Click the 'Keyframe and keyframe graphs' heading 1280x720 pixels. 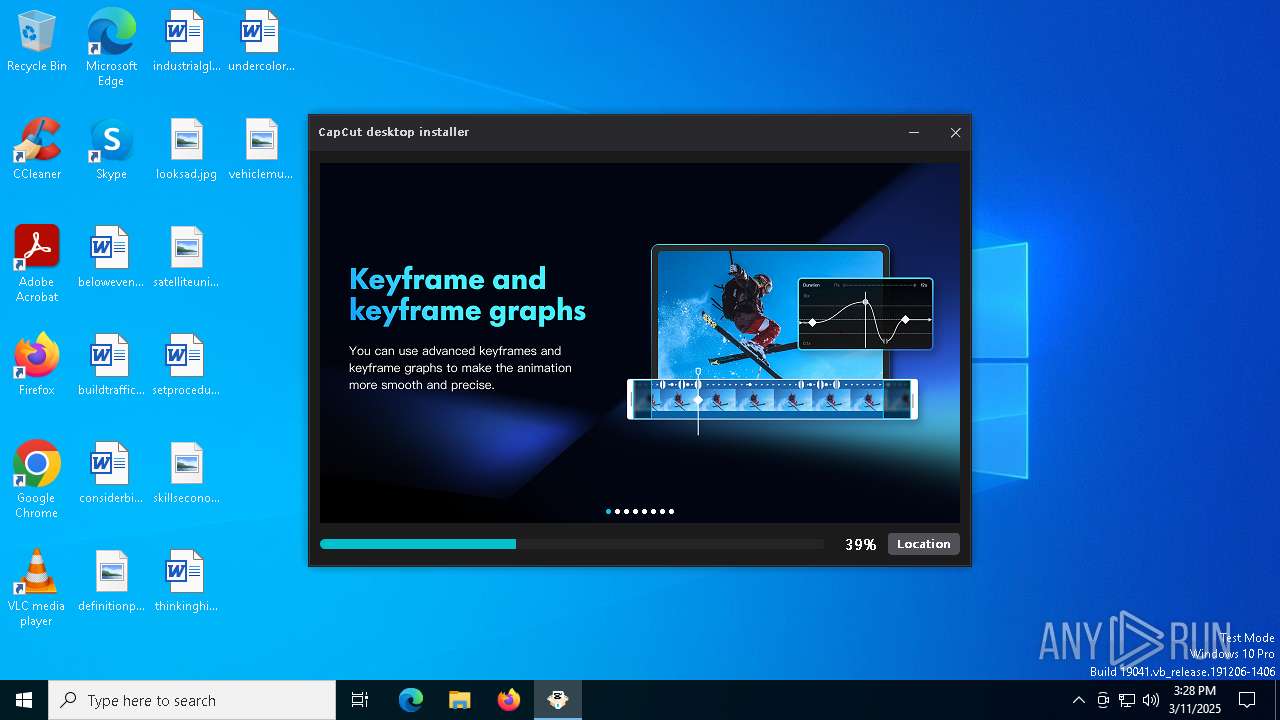pyautogui.click(x=467, y=294)
